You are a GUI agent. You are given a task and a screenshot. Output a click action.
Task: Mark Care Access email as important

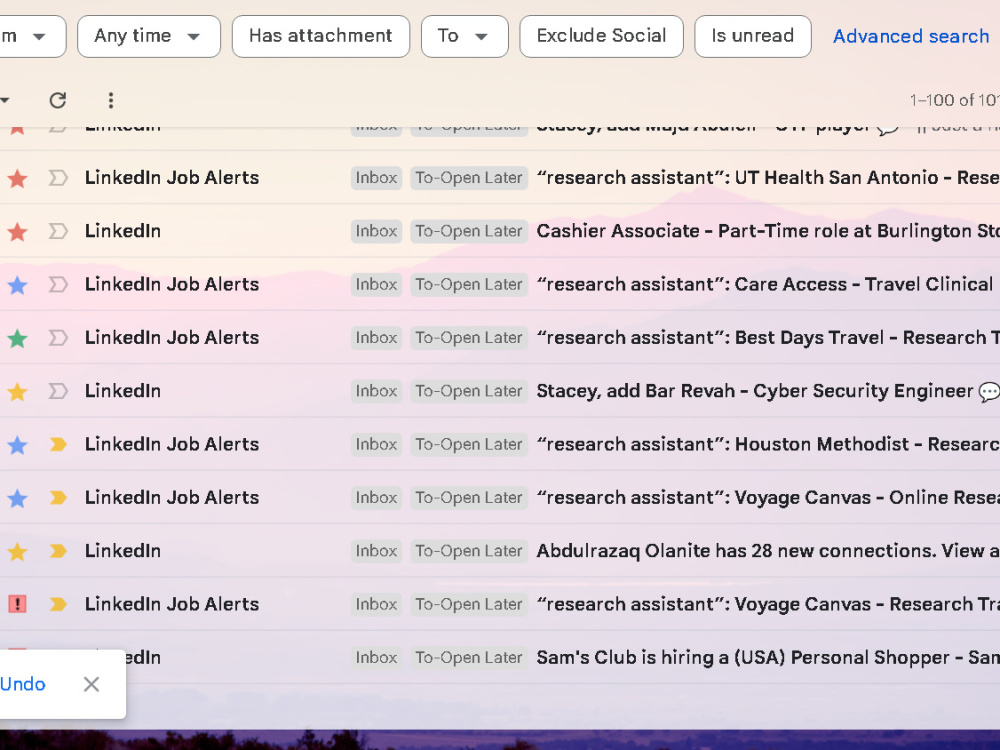pyautogui.click(x=58, y=284)
